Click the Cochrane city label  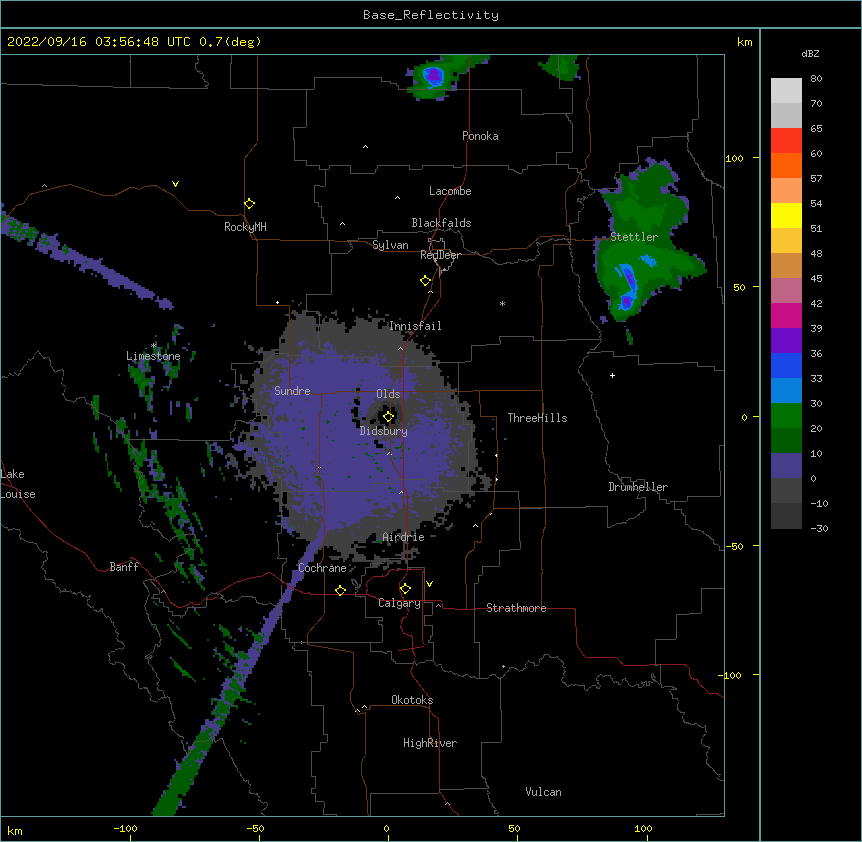[x=322, y=568]
